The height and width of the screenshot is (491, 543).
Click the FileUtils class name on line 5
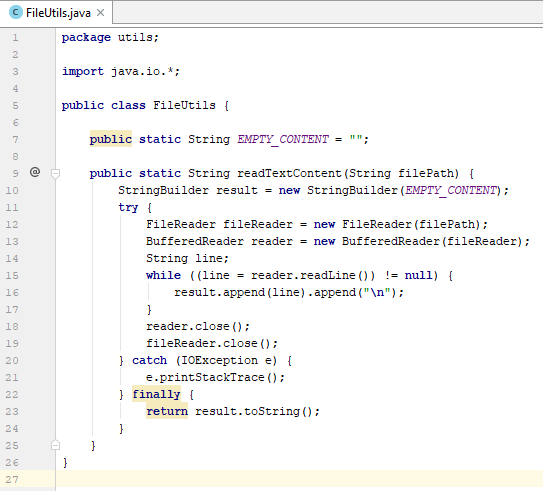(184, 105)
